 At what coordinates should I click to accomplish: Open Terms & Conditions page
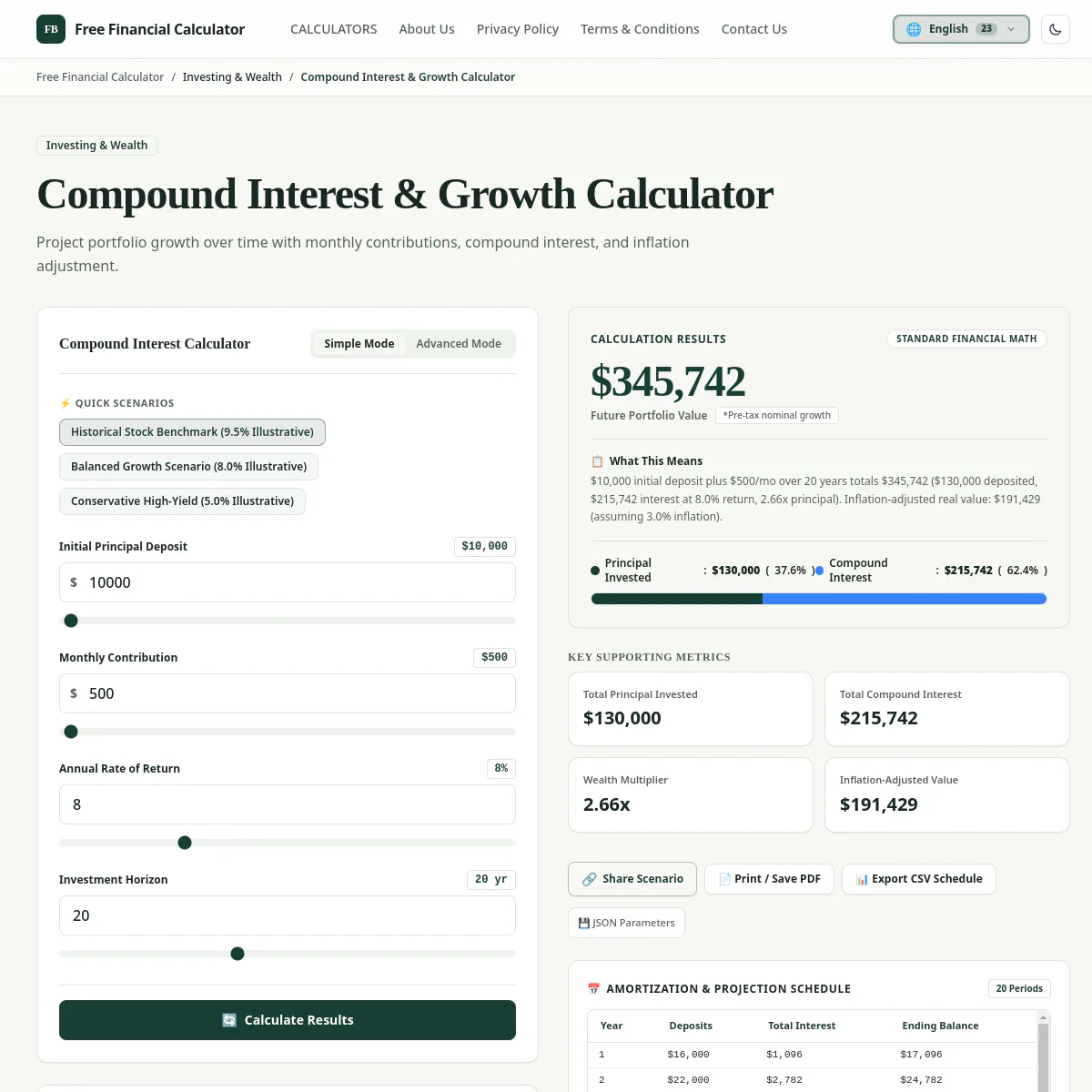tap(640, 29)
